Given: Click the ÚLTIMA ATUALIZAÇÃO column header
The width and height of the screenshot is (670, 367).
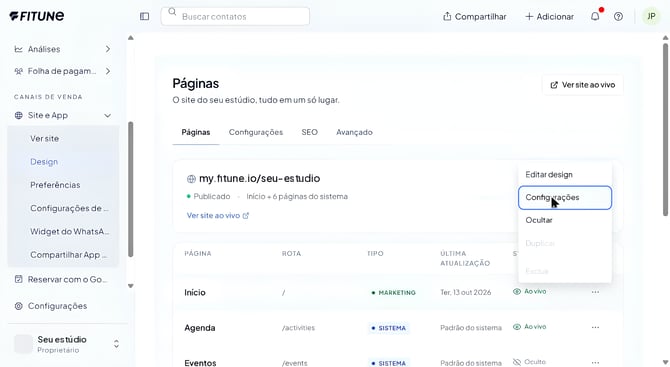Looking at the screenshot, I should [x=465, y=258].
